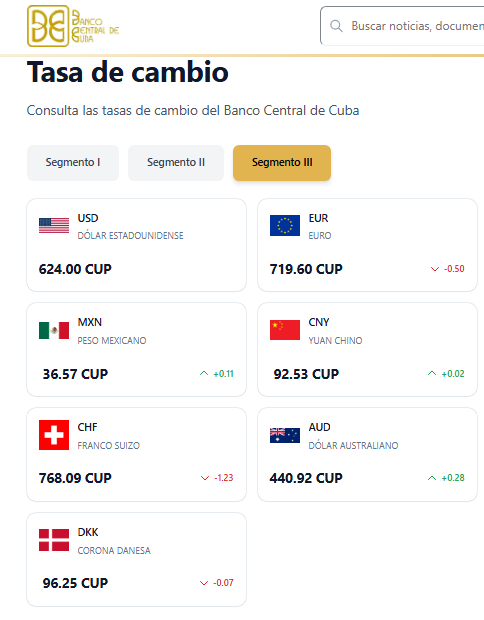Click the European Union flag icon
This screenshot has height=620, width=484.
point(285,225)
